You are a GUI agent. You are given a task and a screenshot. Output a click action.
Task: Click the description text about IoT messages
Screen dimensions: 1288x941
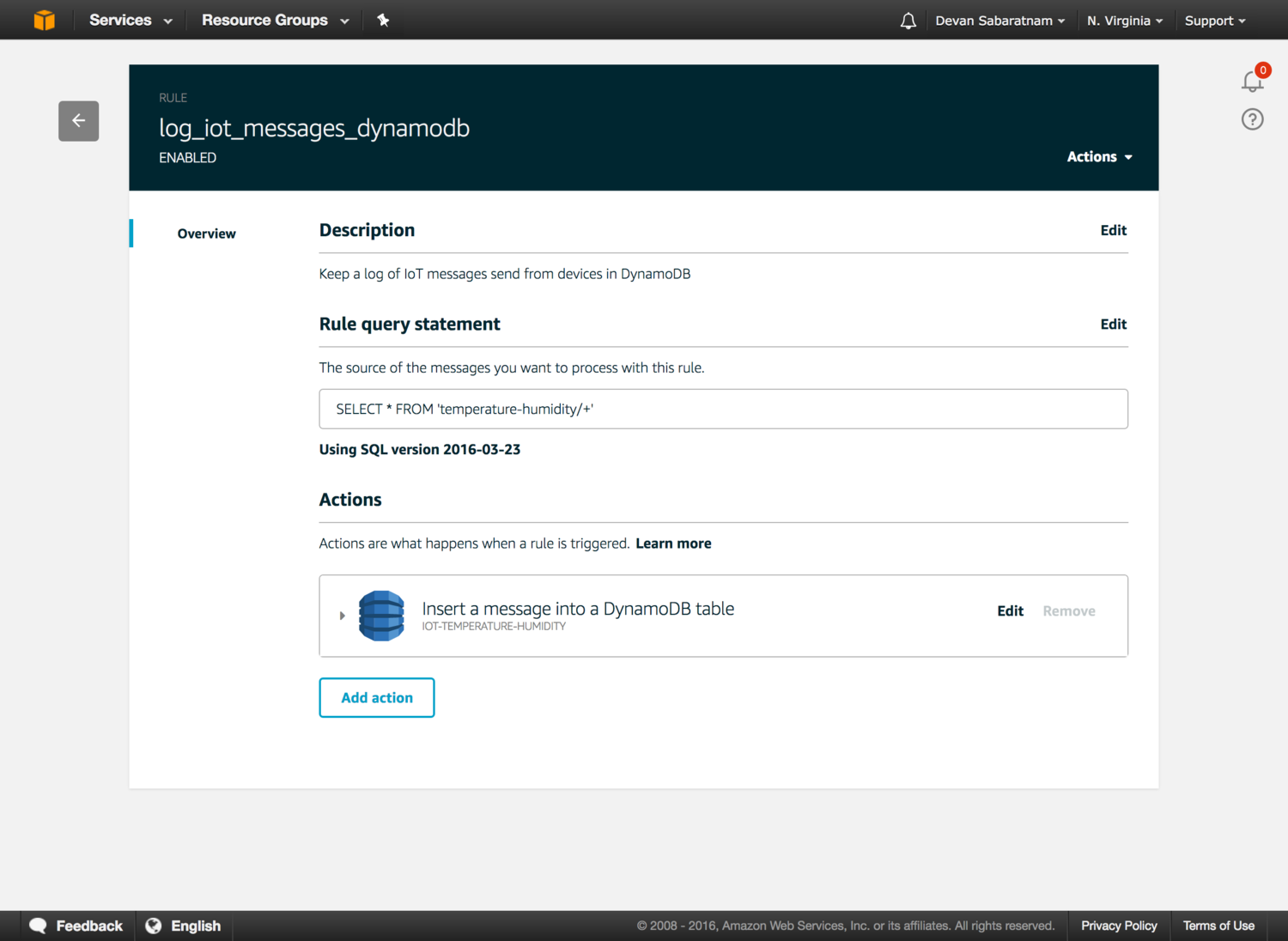click(x=505, y=274)
